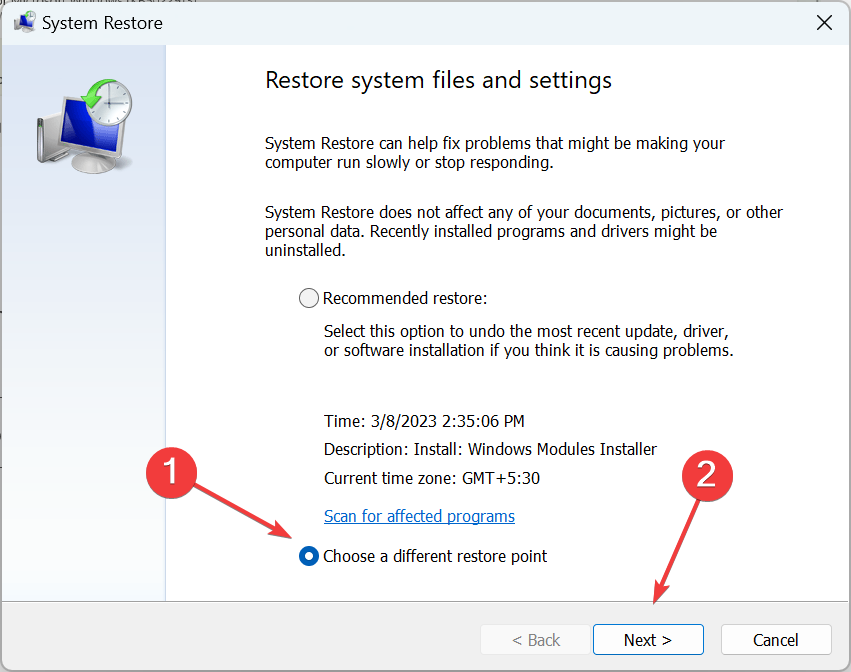This screenshot has height=672, width=851.
Task: Click Current time zone: GMT+5:30 text
Action: pyautogui.click(x=432, y=478)
